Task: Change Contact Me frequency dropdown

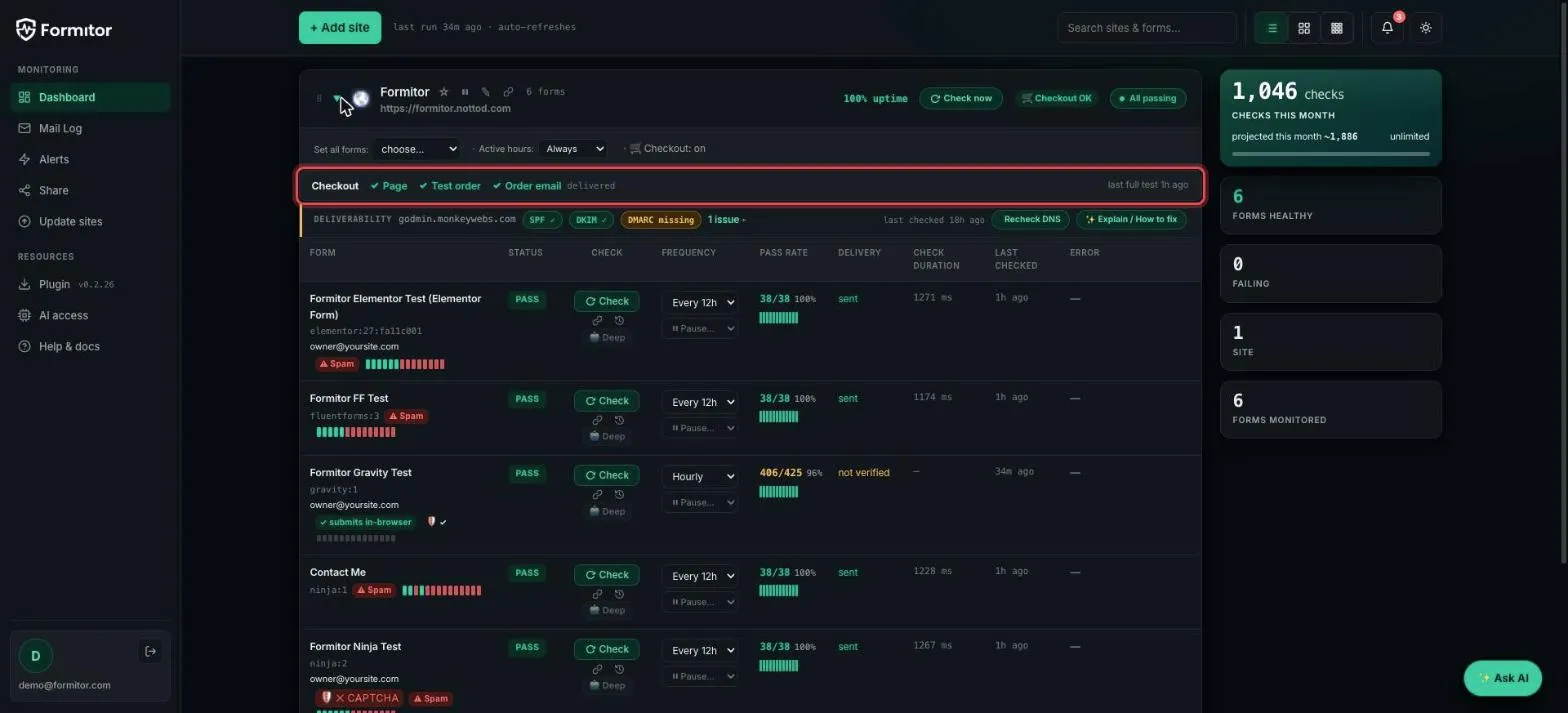Action: [x=700, y=576]
